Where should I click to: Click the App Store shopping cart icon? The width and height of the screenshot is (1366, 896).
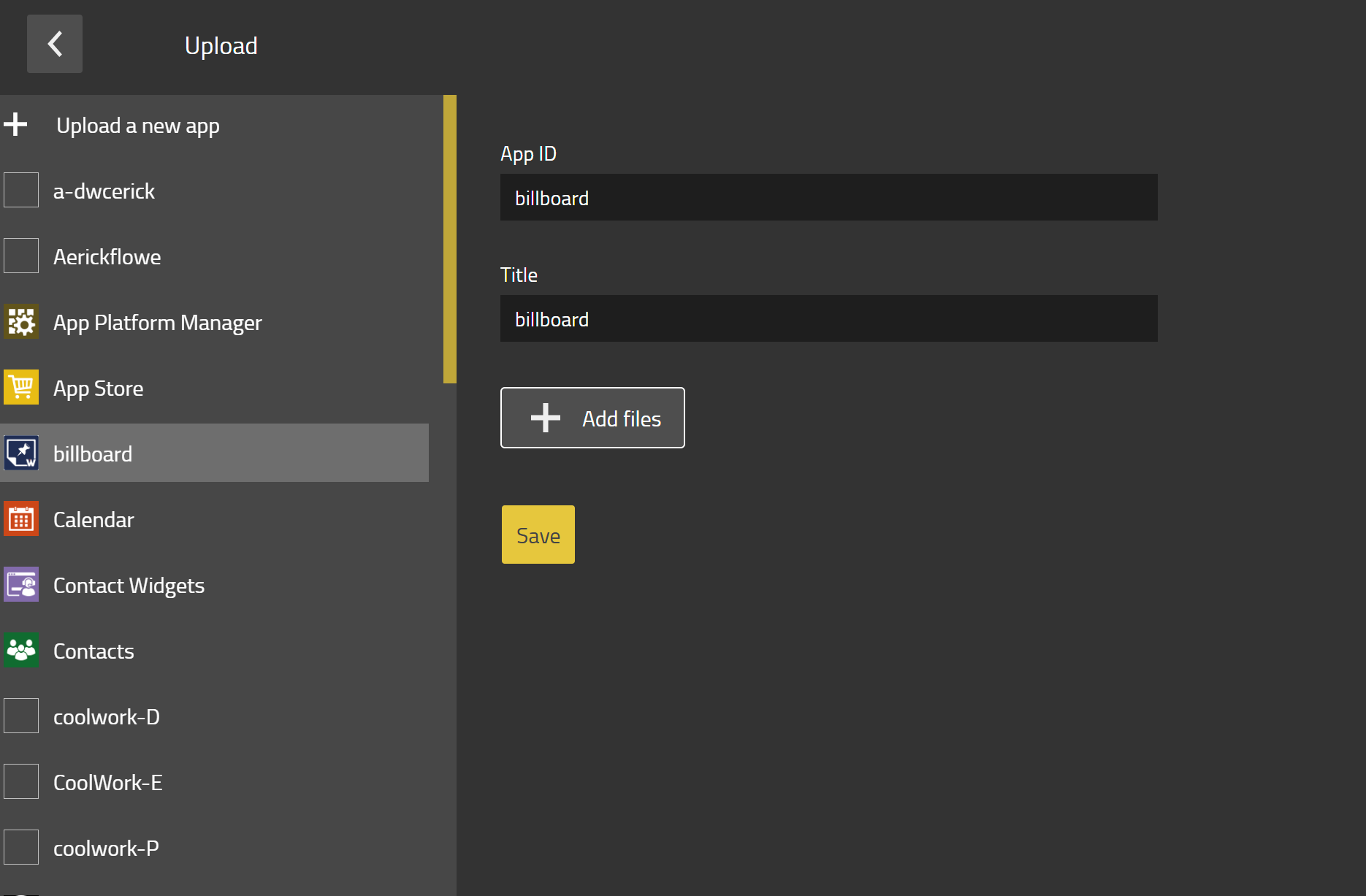coord(21,387)
